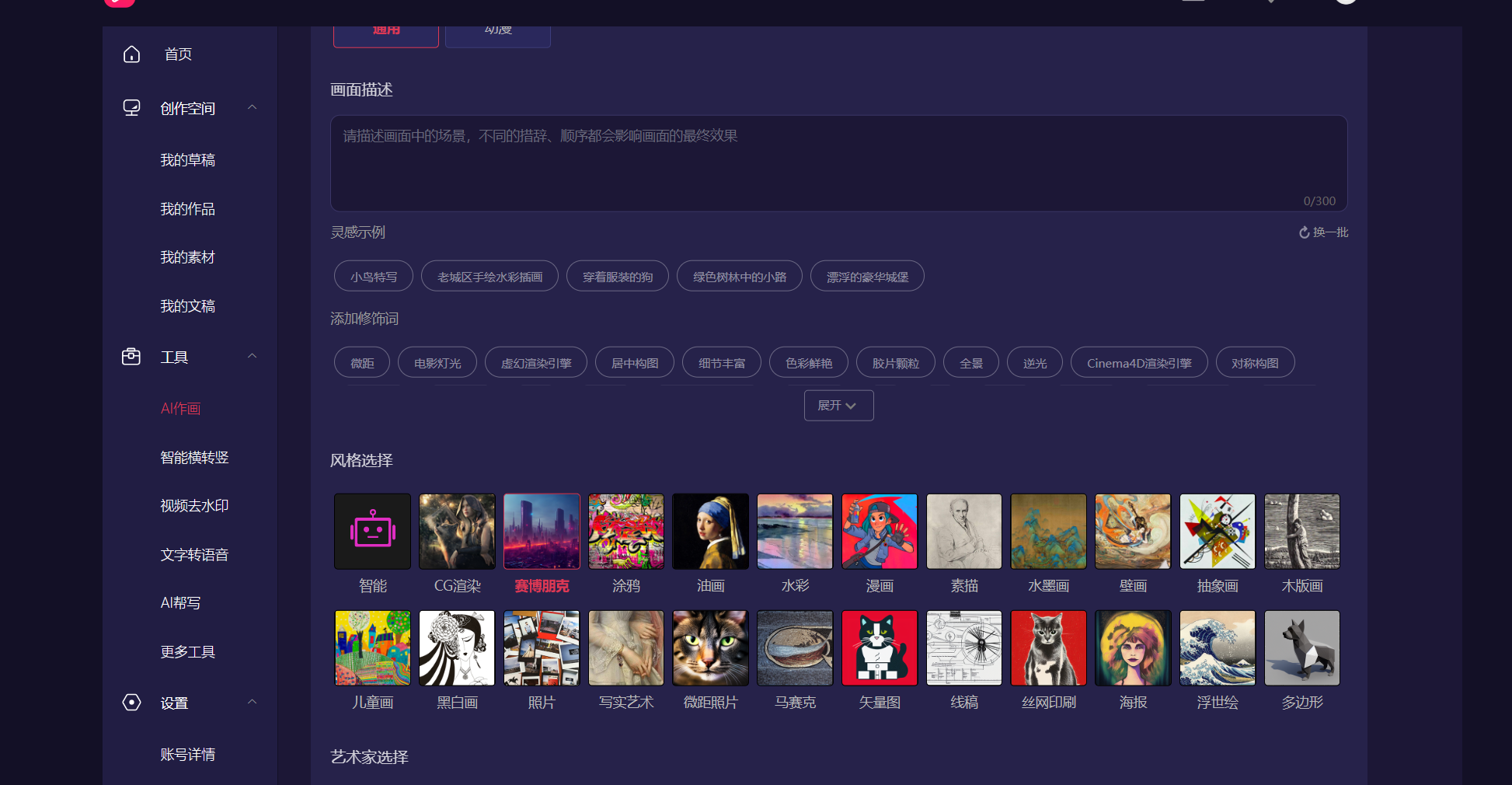Toggle the 对称构图 modifier tag

[1255, 363]
